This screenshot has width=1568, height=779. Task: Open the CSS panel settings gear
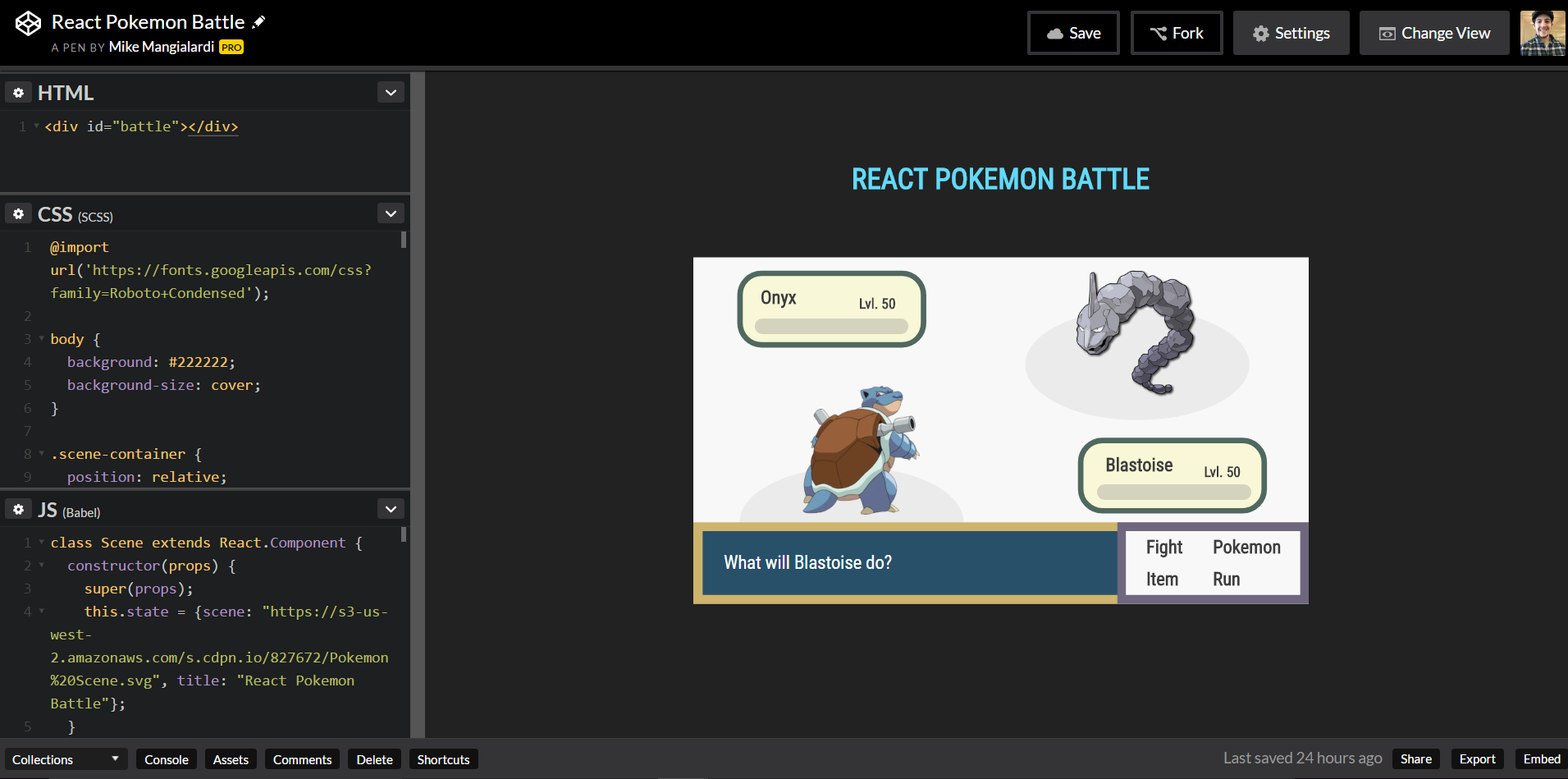[18, 213]
